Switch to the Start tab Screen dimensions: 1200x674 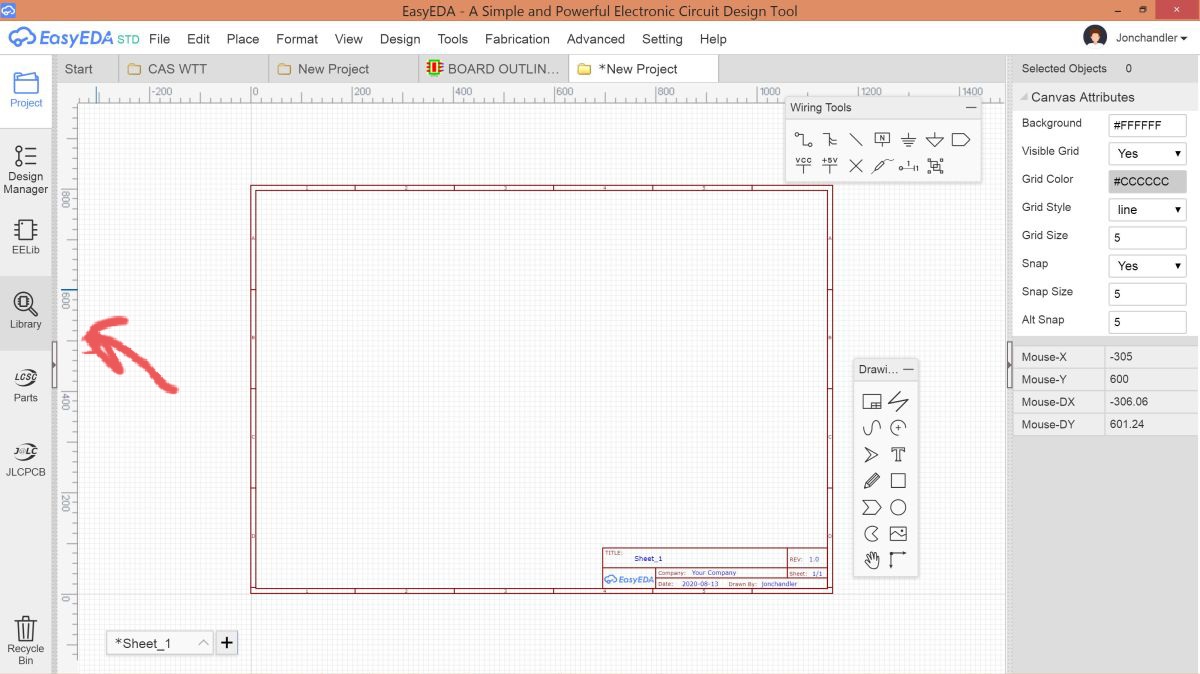pyautogui.click(x=78, y=69)
